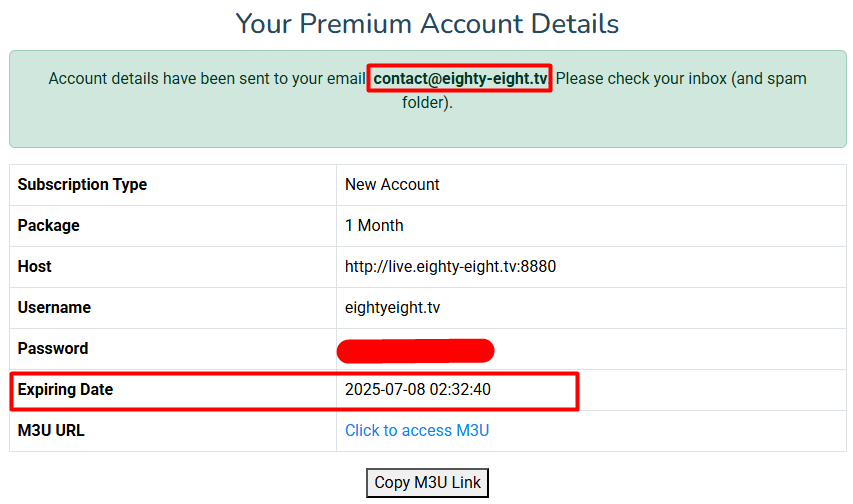Click the host URL http://live.eighty-eight.tv:8880
The height and width of the screenshot is (504, 853).
coord(450,267)
